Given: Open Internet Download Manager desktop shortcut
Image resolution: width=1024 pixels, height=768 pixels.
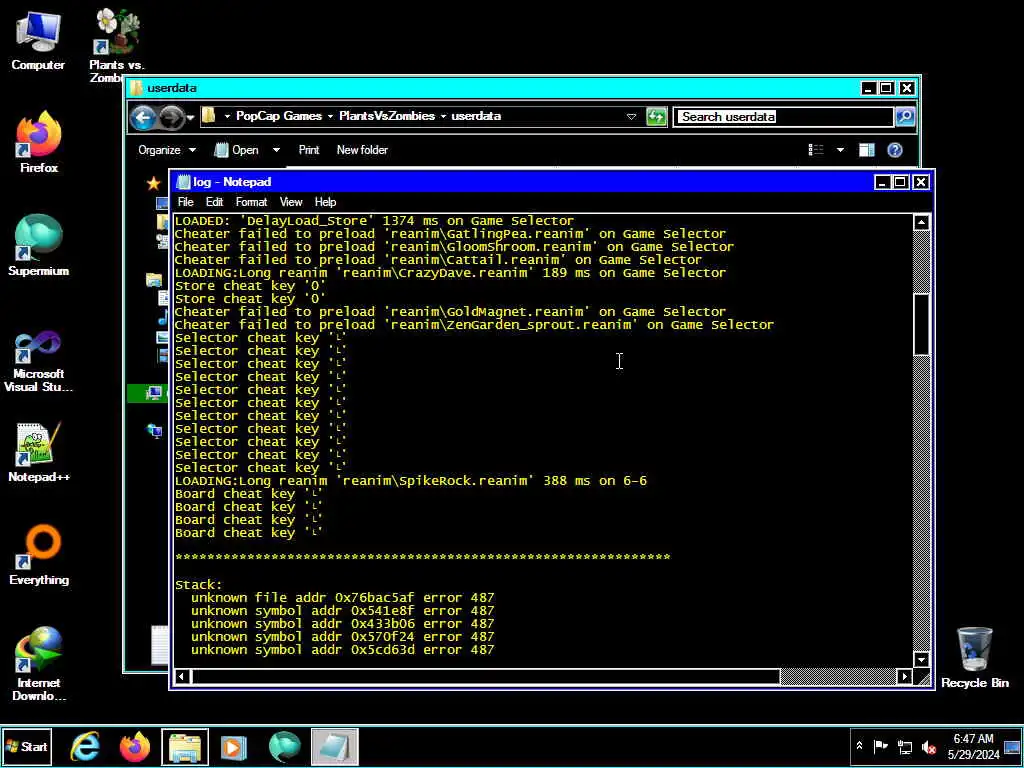Looking at the screenshot, I should click(x=39, y=664).
